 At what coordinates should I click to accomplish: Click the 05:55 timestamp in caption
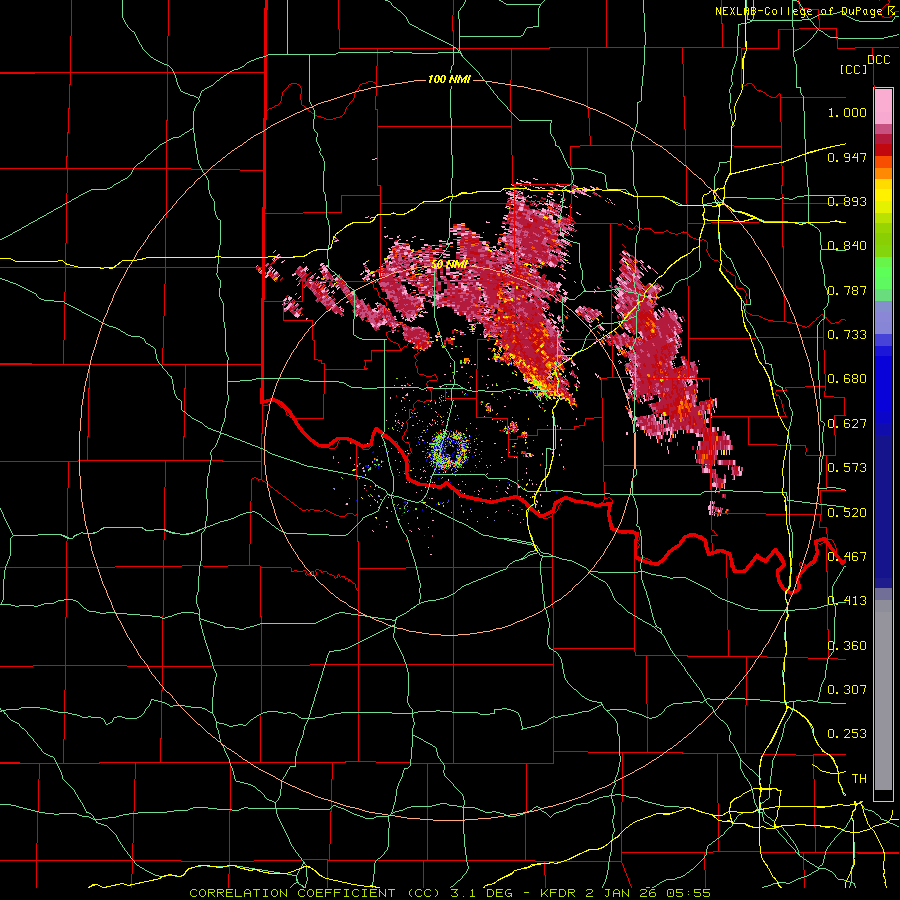point(688,893)
